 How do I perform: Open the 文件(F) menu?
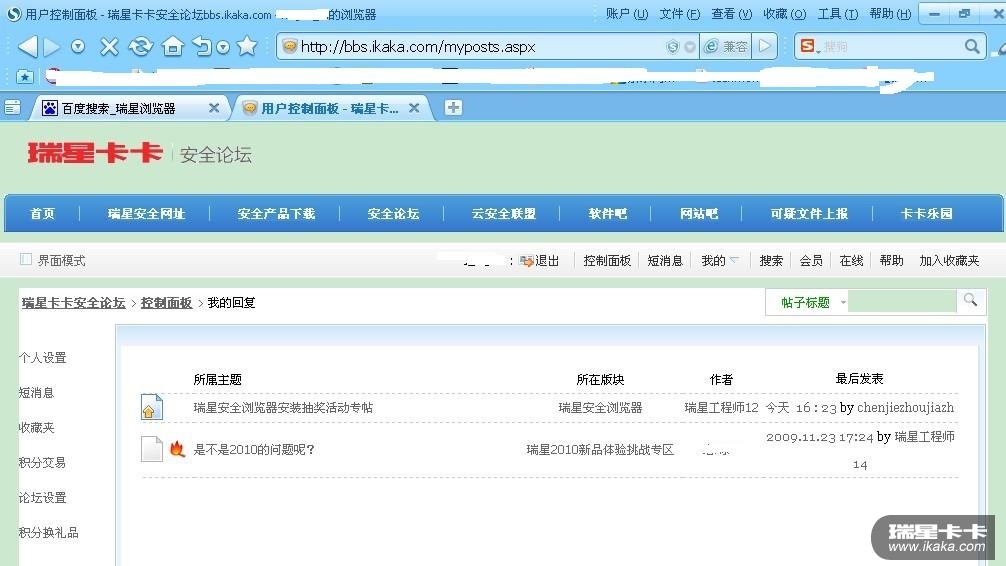(679, 13)
